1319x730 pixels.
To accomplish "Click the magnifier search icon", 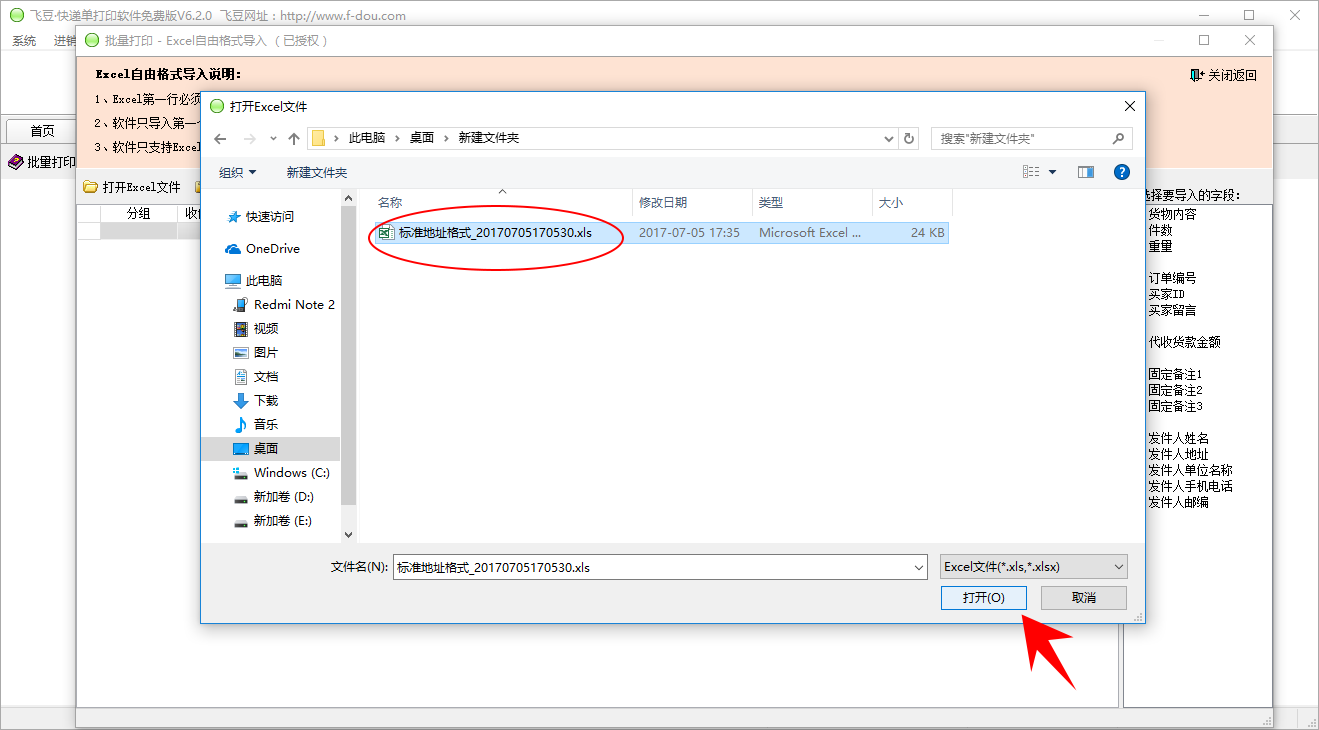I will point(1118,138).
